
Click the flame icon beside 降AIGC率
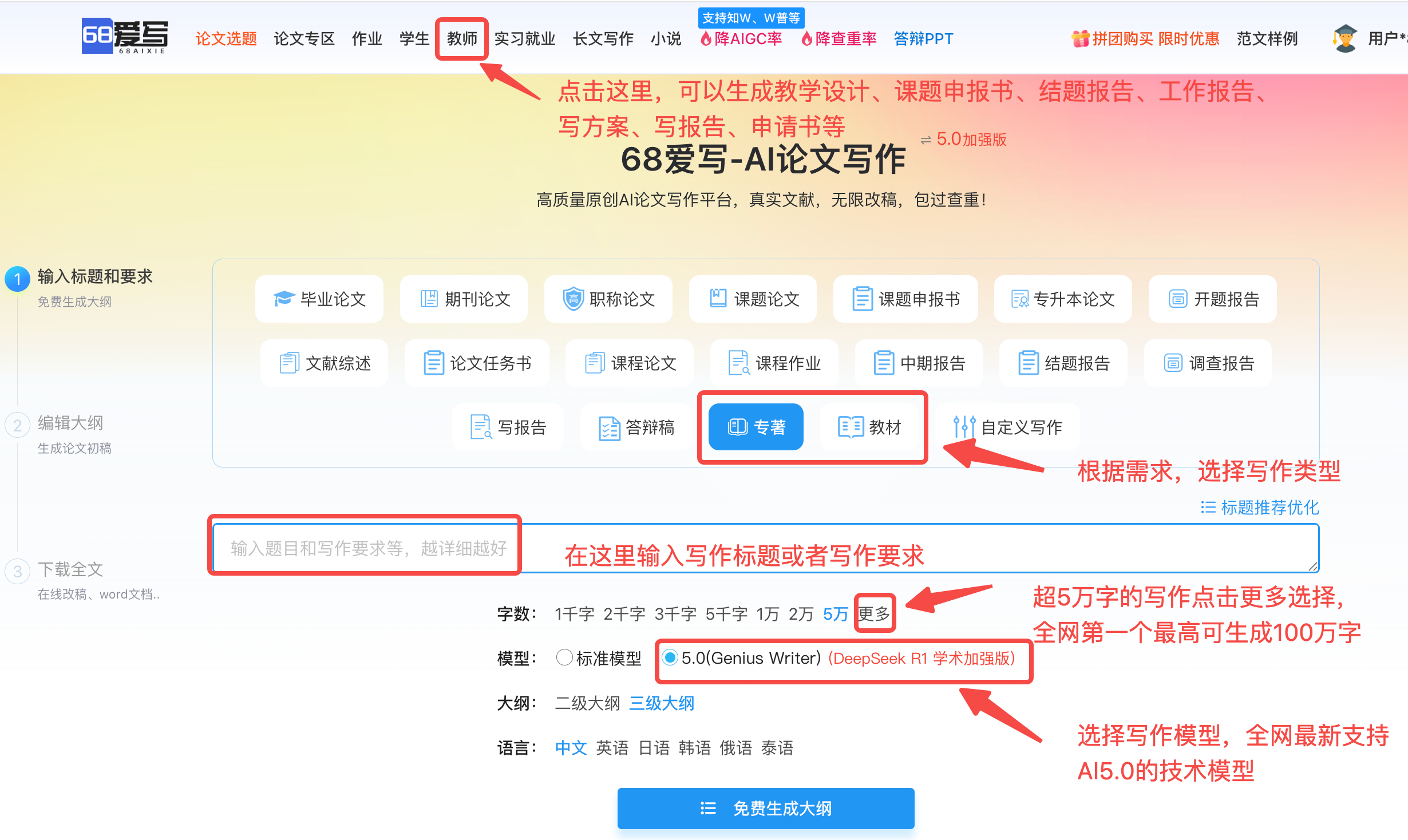coord(706,38)
